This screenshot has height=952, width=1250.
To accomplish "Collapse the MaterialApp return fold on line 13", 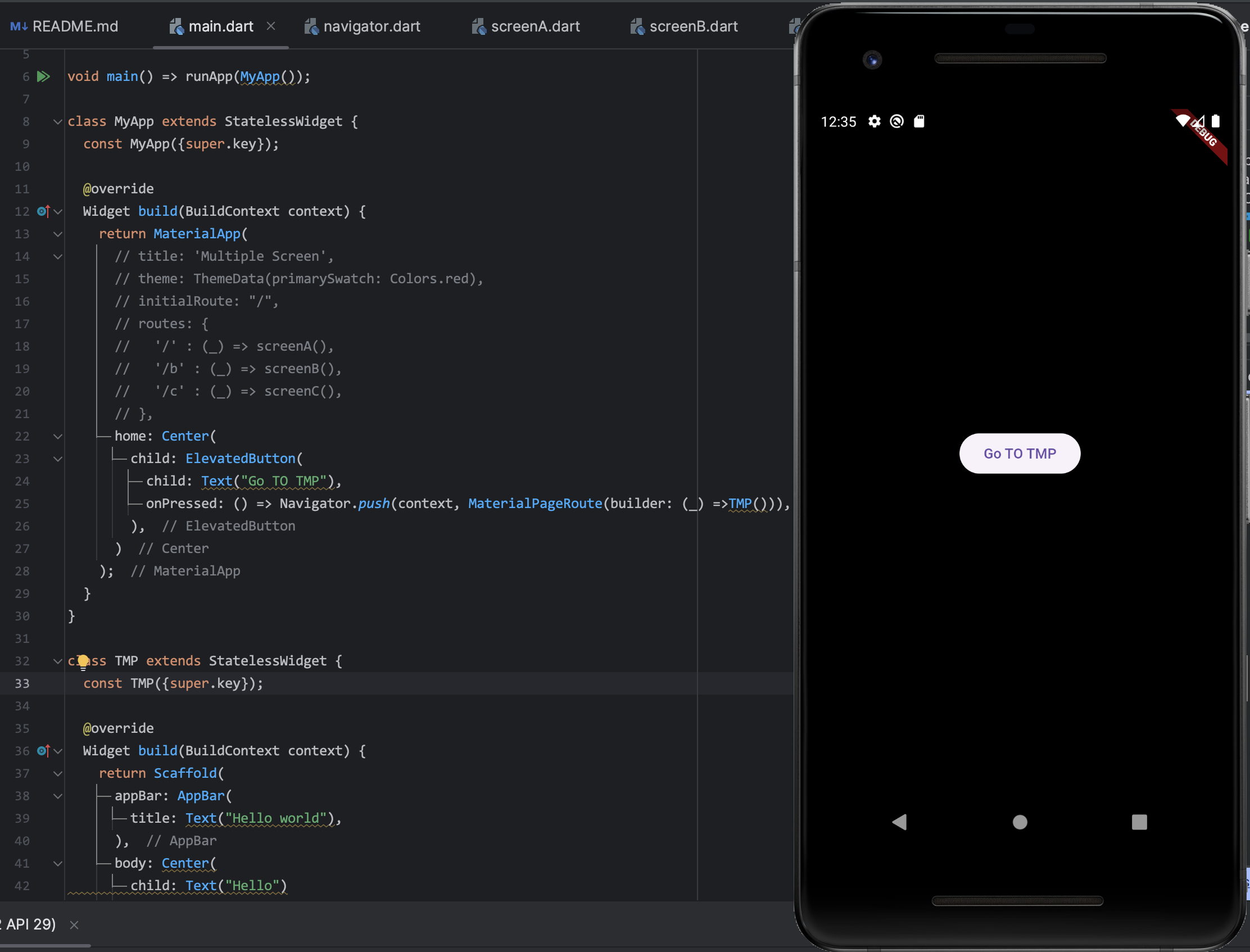I will (x=58, y=234).
